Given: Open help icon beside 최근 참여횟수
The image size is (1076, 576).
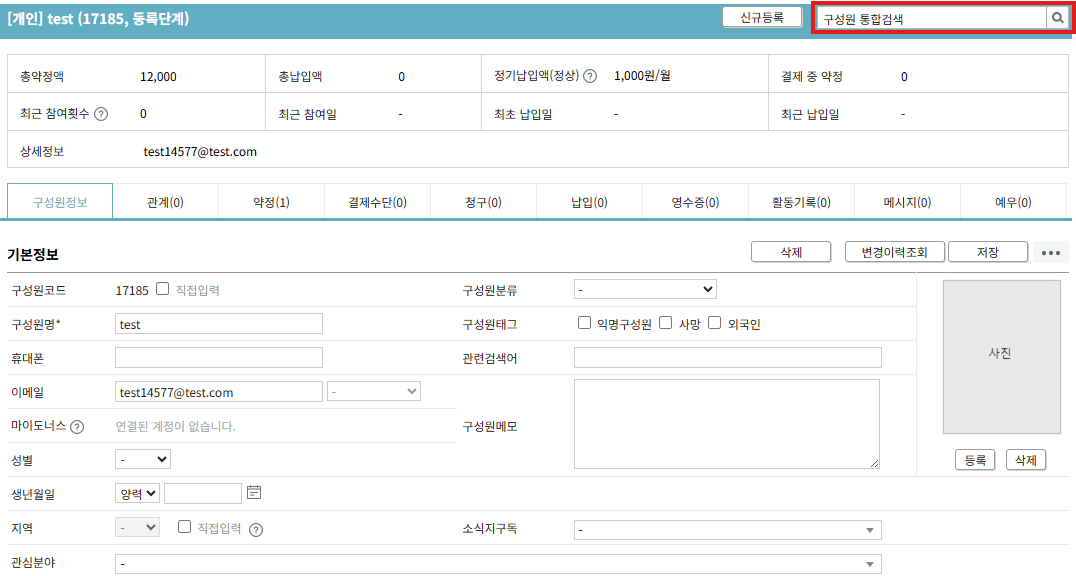Looking at the screenshot, I should pos(101,114).
